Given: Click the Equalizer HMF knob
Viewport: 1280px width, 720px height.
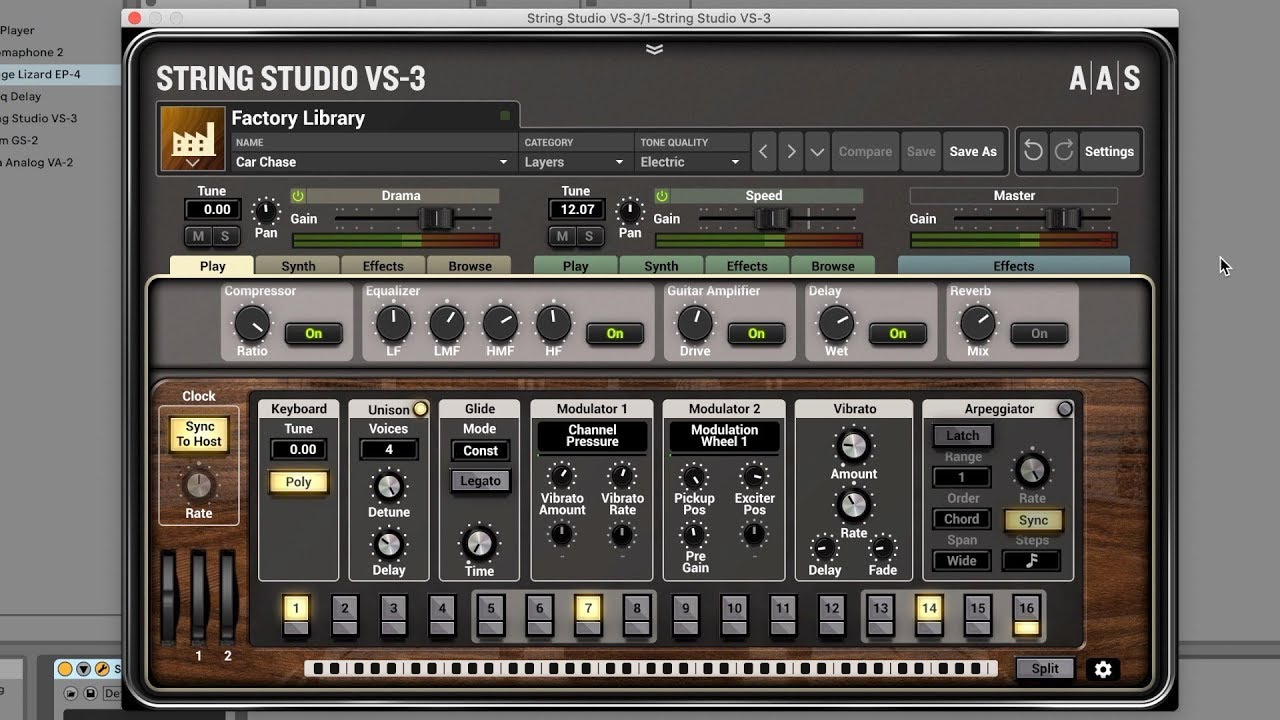Looking at the screenshot, I should click(500, 323).
